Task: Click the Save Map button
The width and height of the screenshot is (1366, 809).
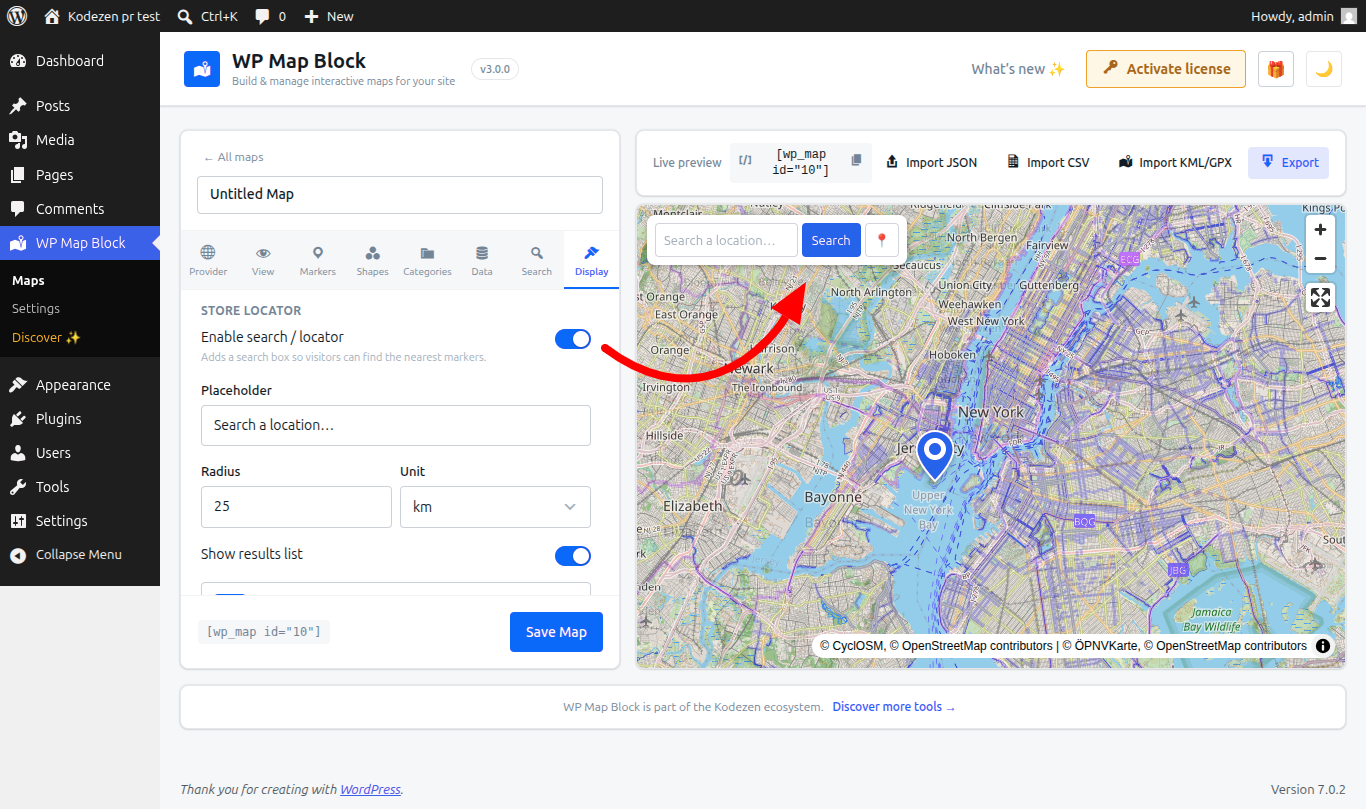Action: click(557, 632)
